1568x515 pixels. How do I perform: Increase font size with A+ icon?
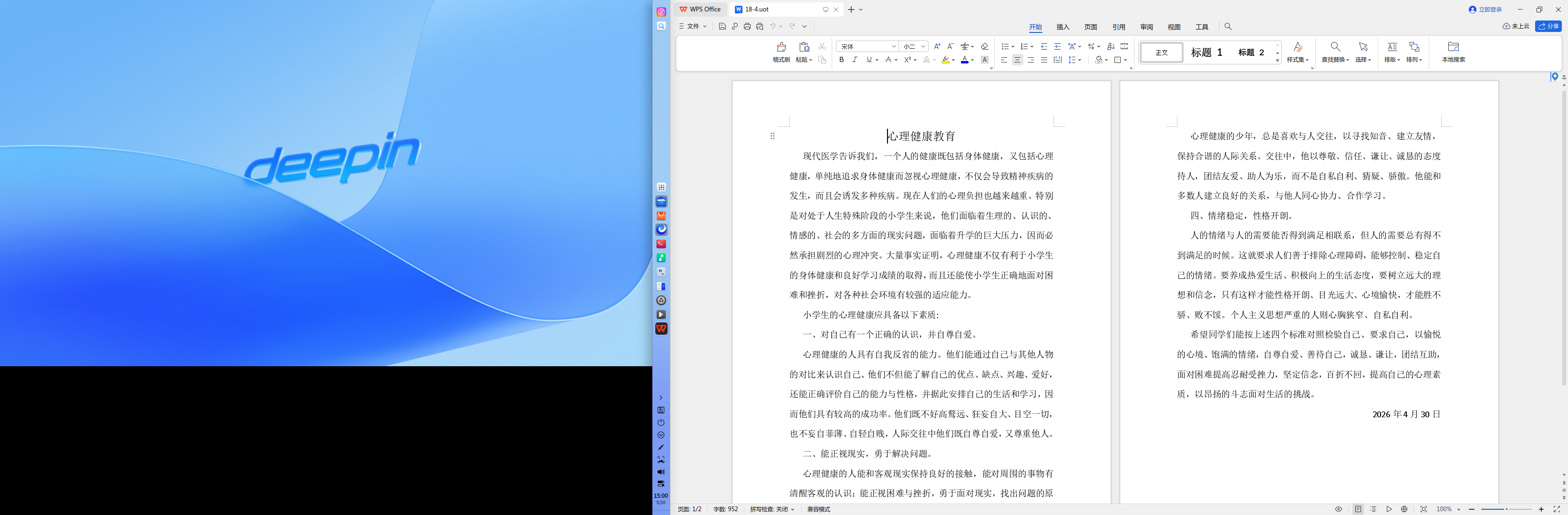[937, 46]
